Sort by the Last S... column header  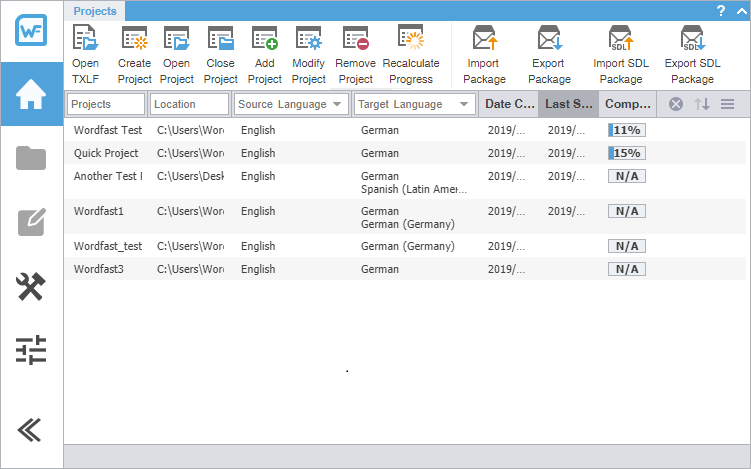[x=568, y=104]
